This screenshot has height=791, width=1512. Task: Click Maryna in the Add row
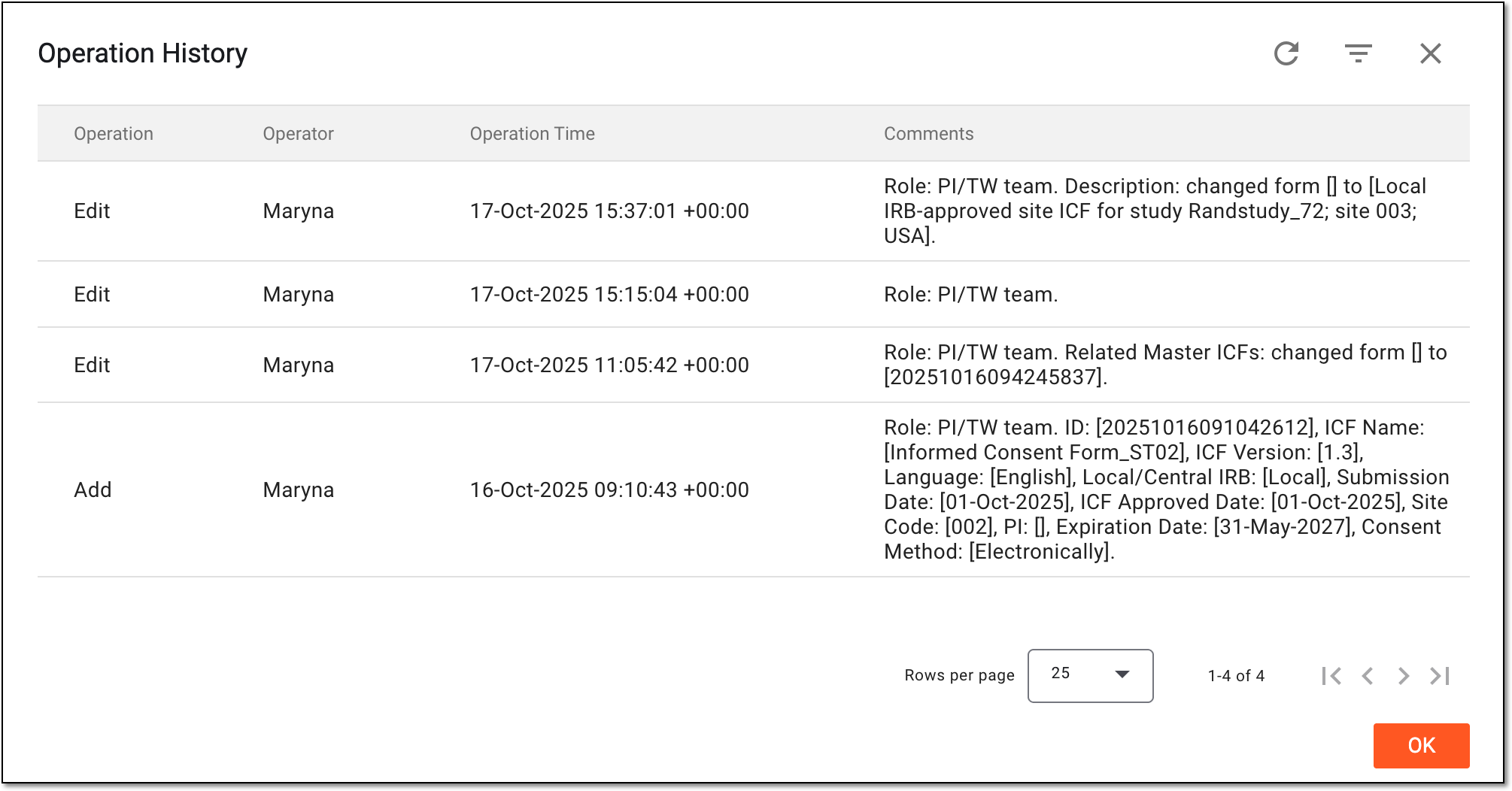[x=299, y=490]
